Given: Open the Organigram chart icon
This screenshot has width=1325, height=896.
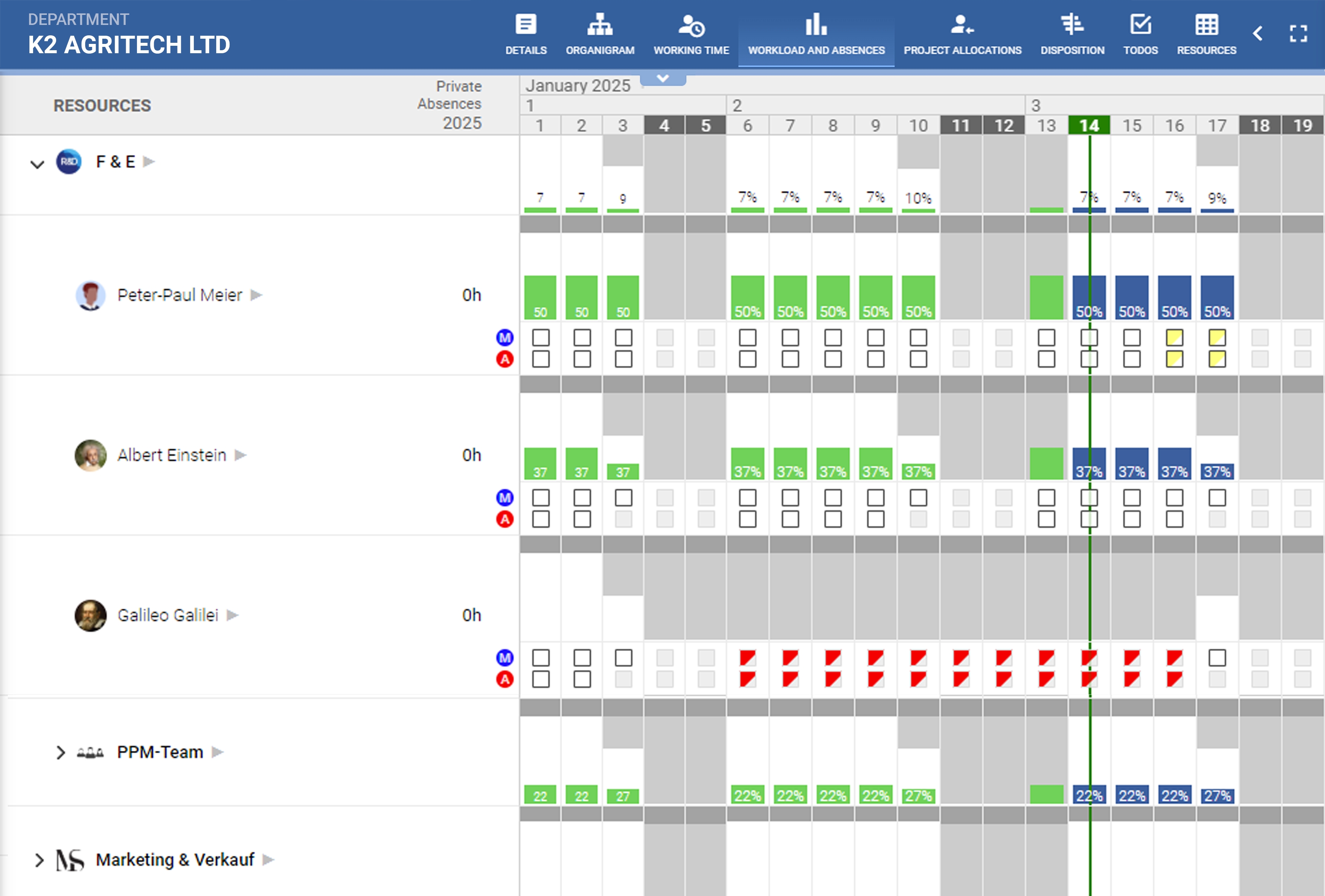Looking at the screenshot, I should coord(599,25).
